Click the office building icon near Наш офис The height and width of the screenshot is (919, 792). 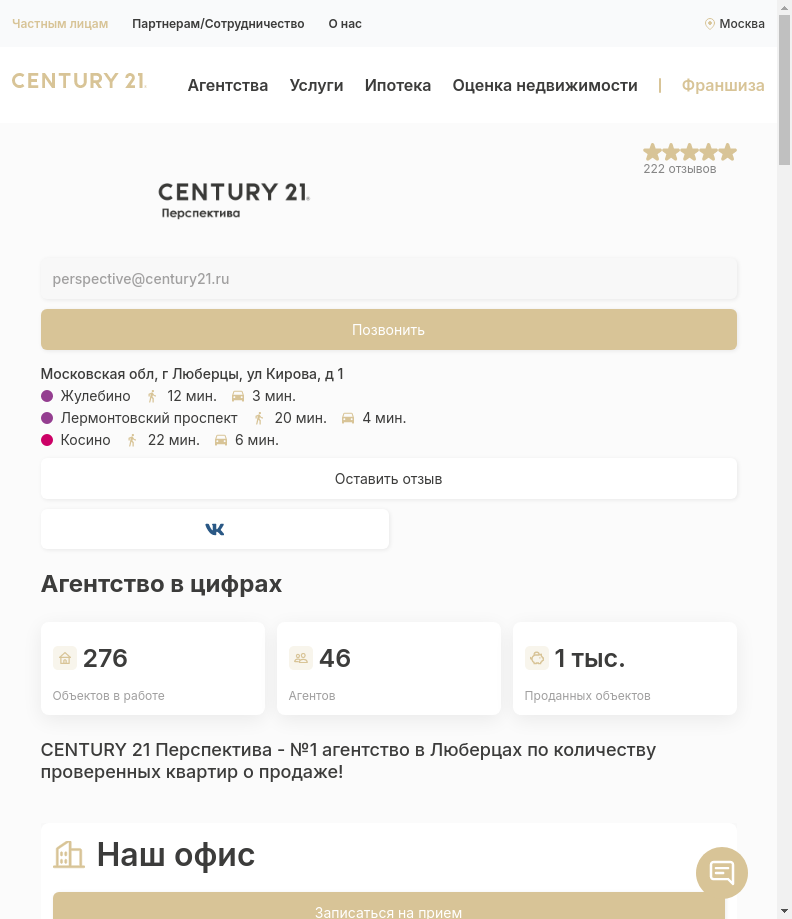pos(69,854)
